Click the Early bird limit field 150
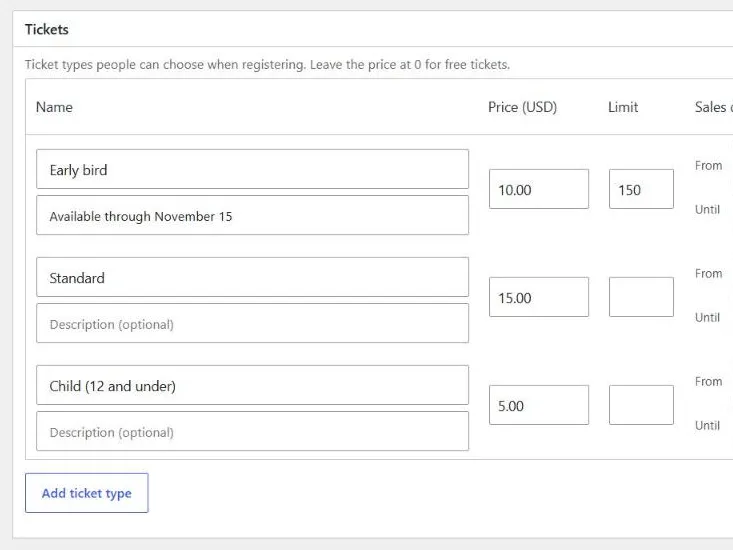Image resolution: width=733 pixels, height=550 pixels. point(641,189)
